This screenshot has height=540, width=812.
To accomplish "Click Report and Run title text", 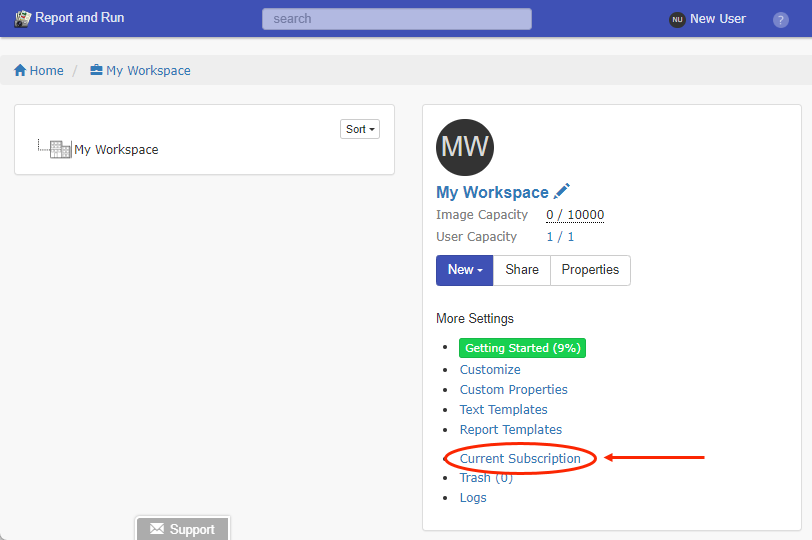I will tap(80, 18).
